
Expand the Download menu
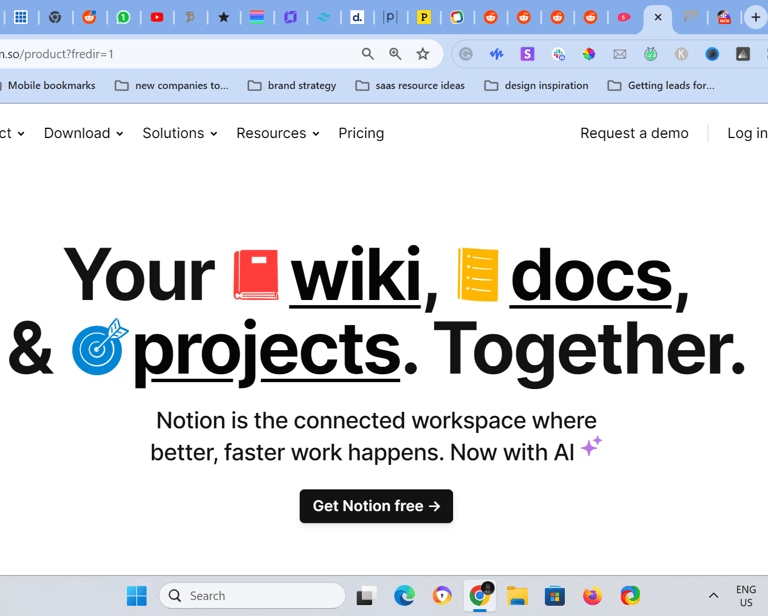point(83,133)
